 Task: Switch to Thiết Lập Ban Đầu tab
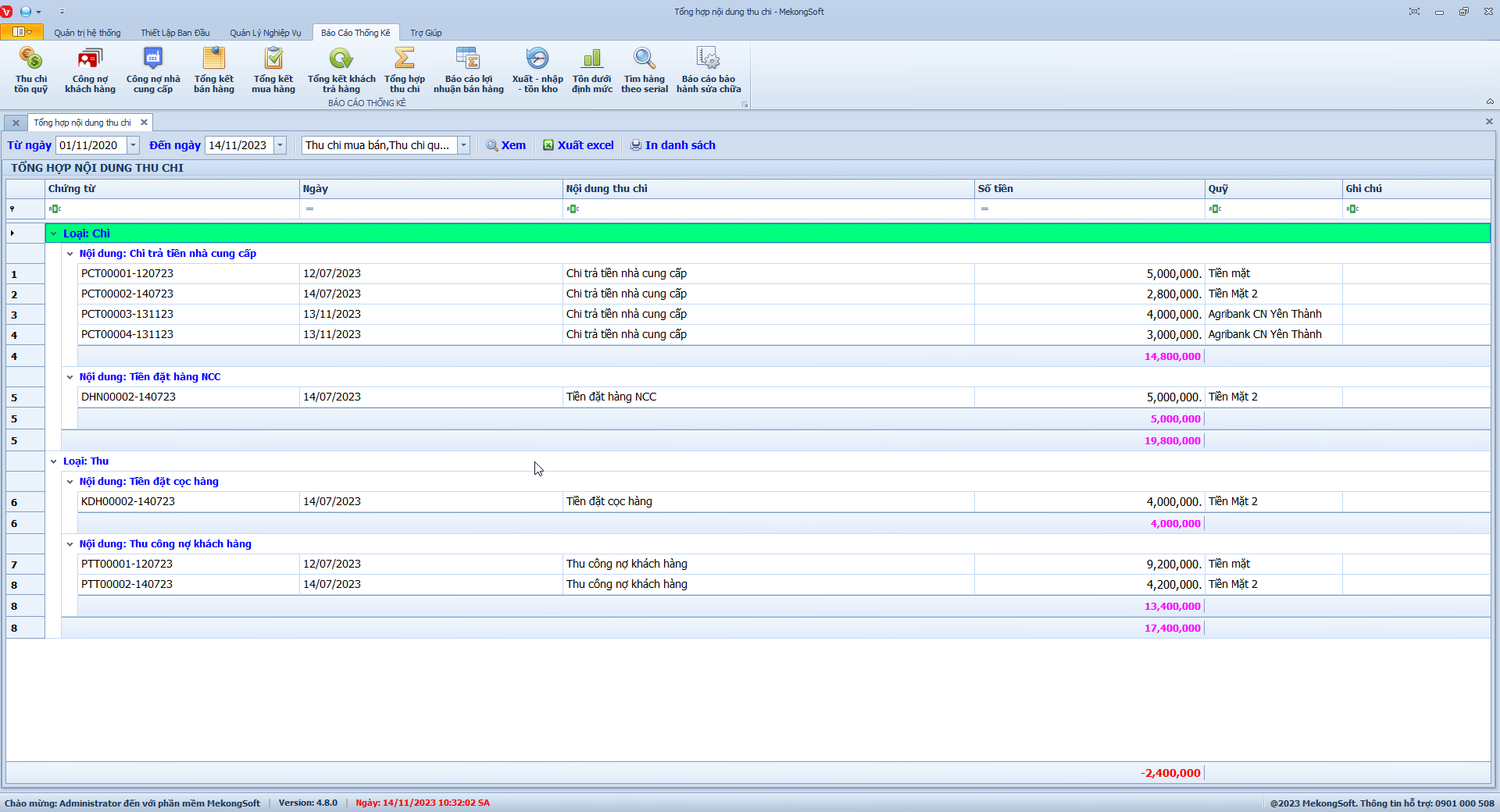coord(175,33)
